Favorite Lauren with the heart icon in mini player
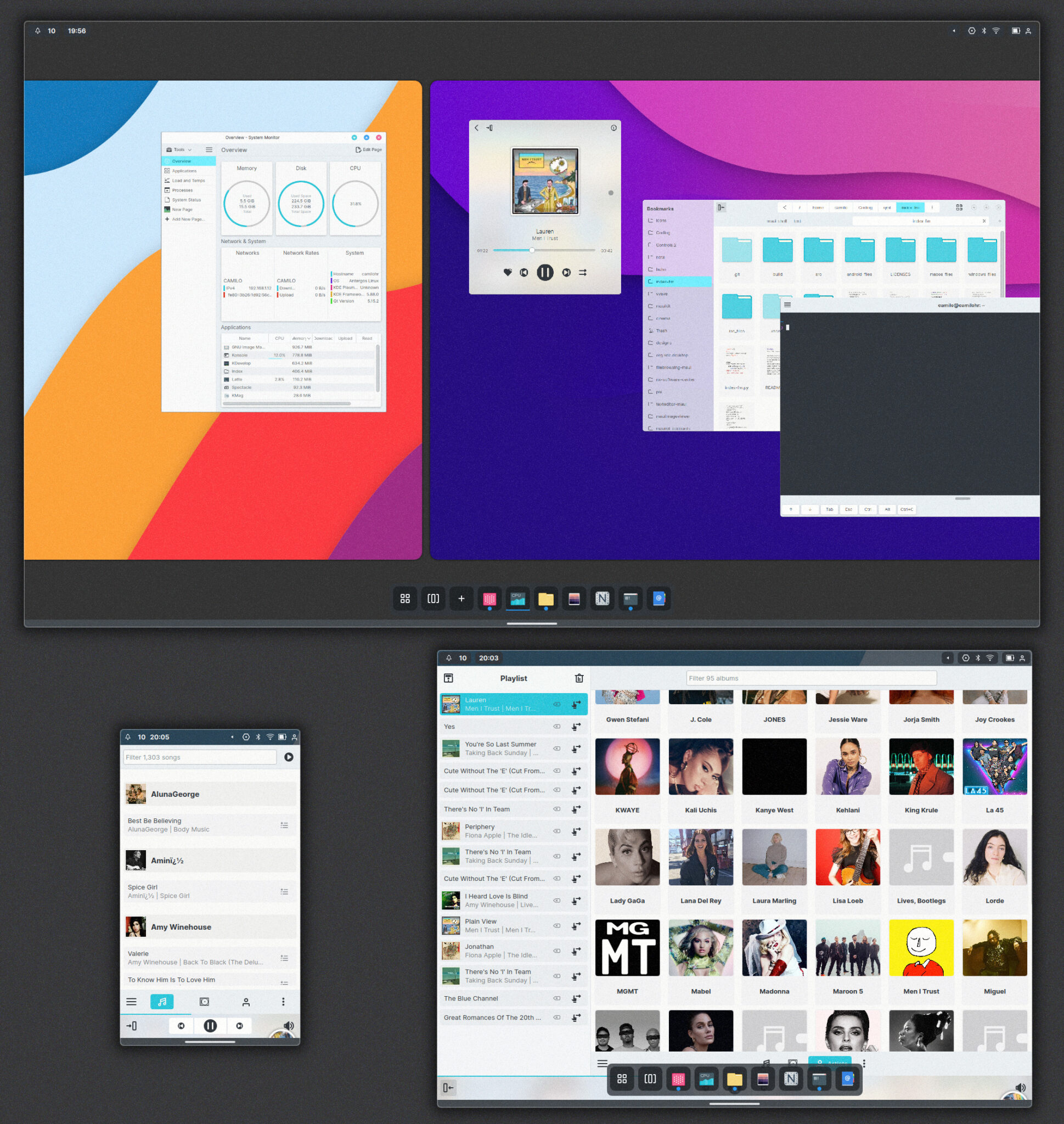1064x1124 pixels. pyautogui.click(x=508, y=272)
